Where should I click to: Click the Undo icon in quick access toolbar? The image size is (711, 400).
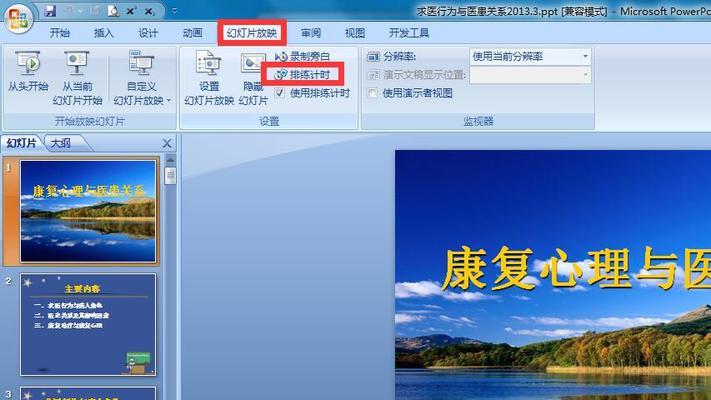tap(69, 11)
